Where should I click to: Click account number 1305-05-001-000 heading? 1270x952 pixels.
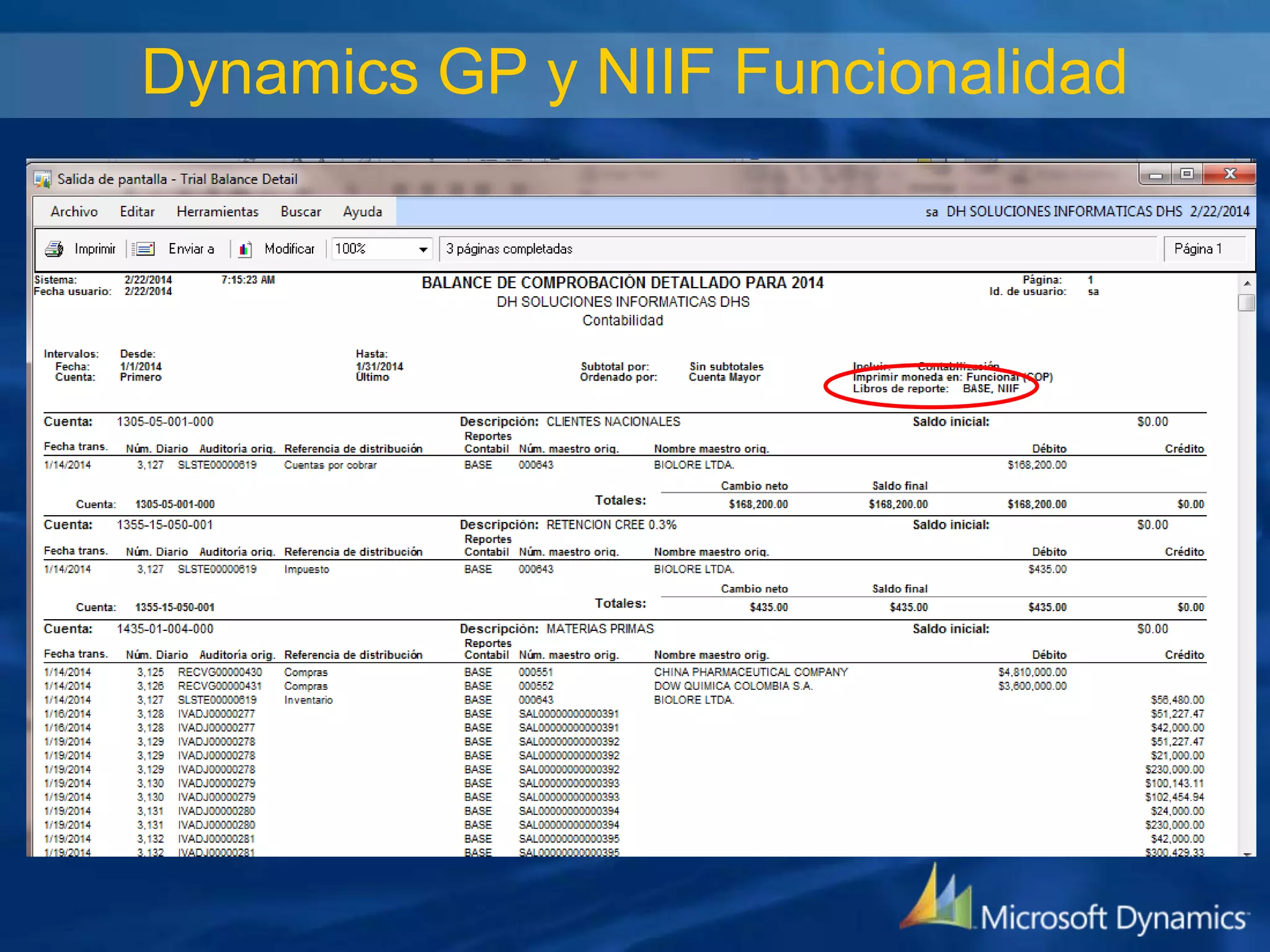click(165, 421)
